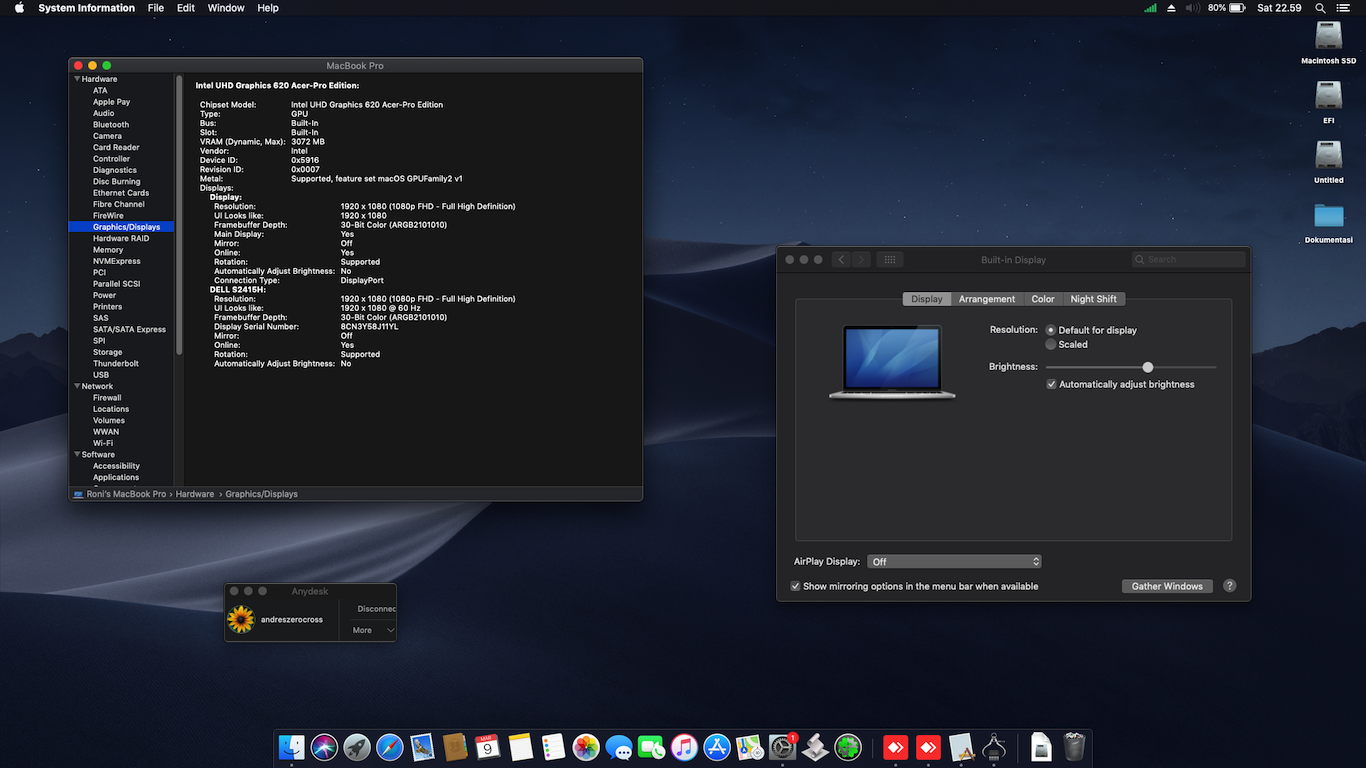Collapse the Hardware section in sidebar
1366x768 pixels.
76,79
